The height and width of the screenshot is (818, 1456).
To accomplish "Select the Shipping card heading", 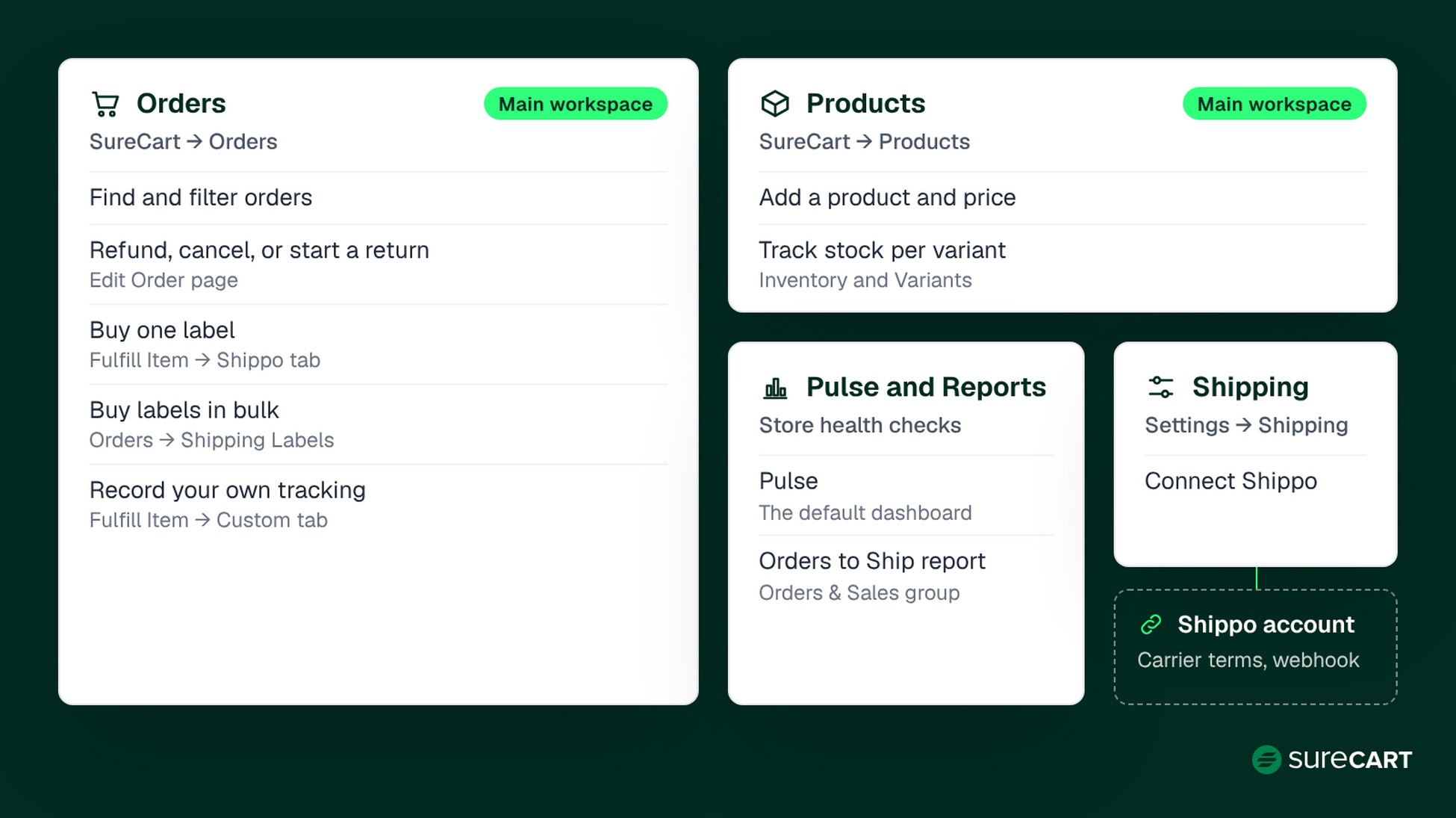I will point(1250,387).
